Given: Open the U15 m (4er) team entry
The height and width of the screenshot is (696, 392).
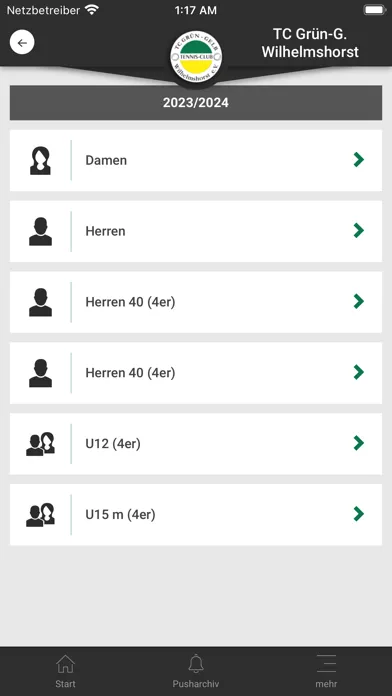Looking at the screenshot, I should pyautogui.click(x=196, y=515).
